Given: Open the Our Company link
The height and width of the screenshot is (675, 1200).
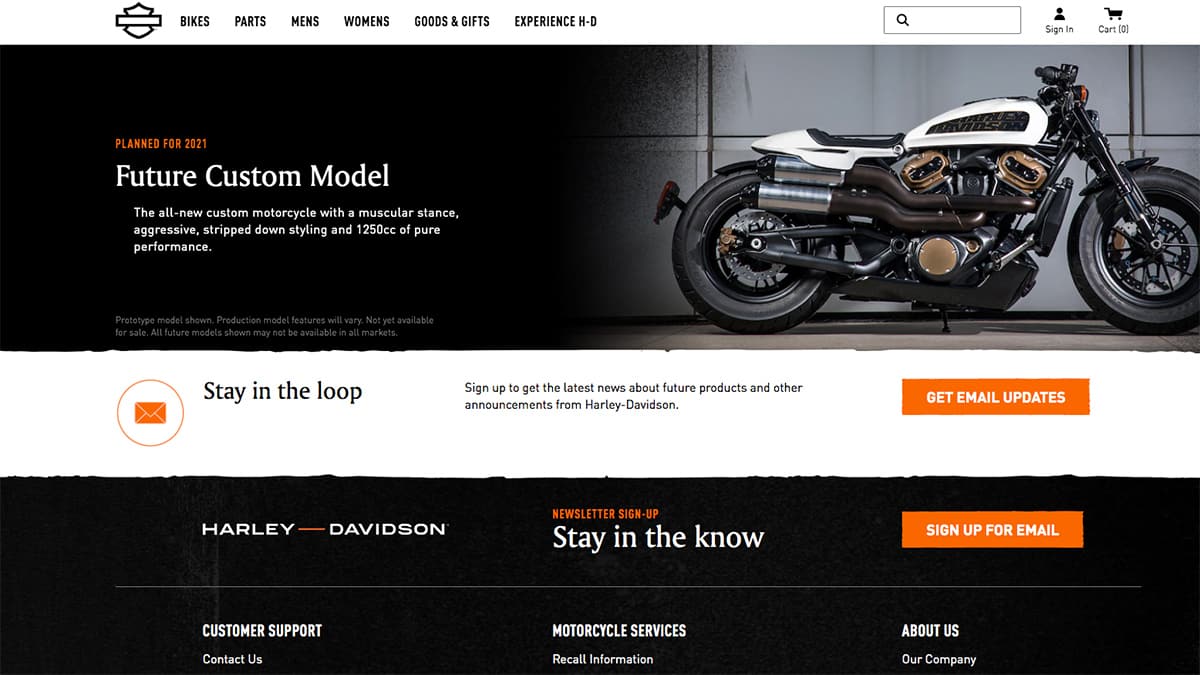Looking at the screenshot, I should (939, 659).
